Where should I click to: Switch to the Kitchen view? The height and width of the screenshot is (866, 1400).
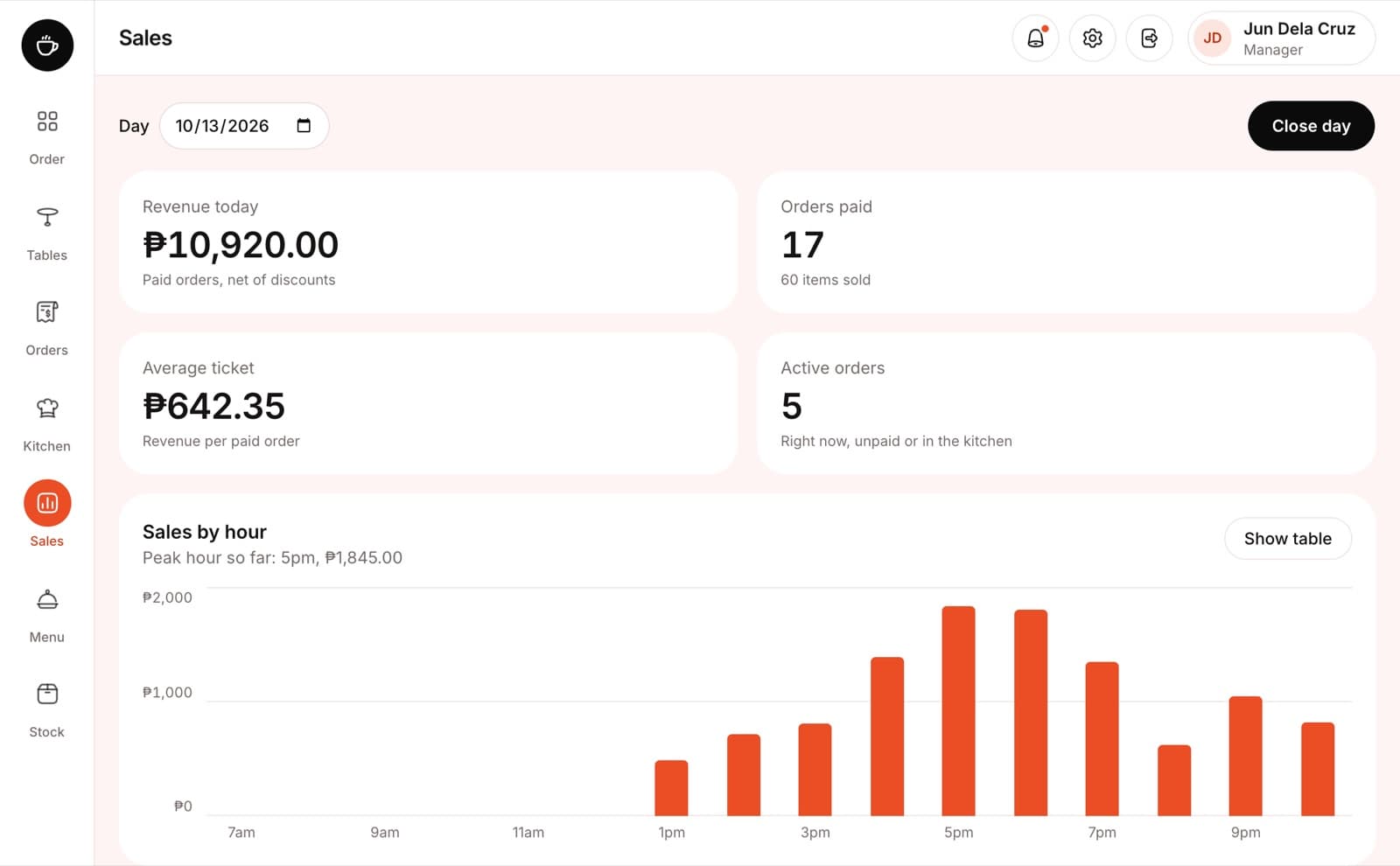(x=47, y=423)
